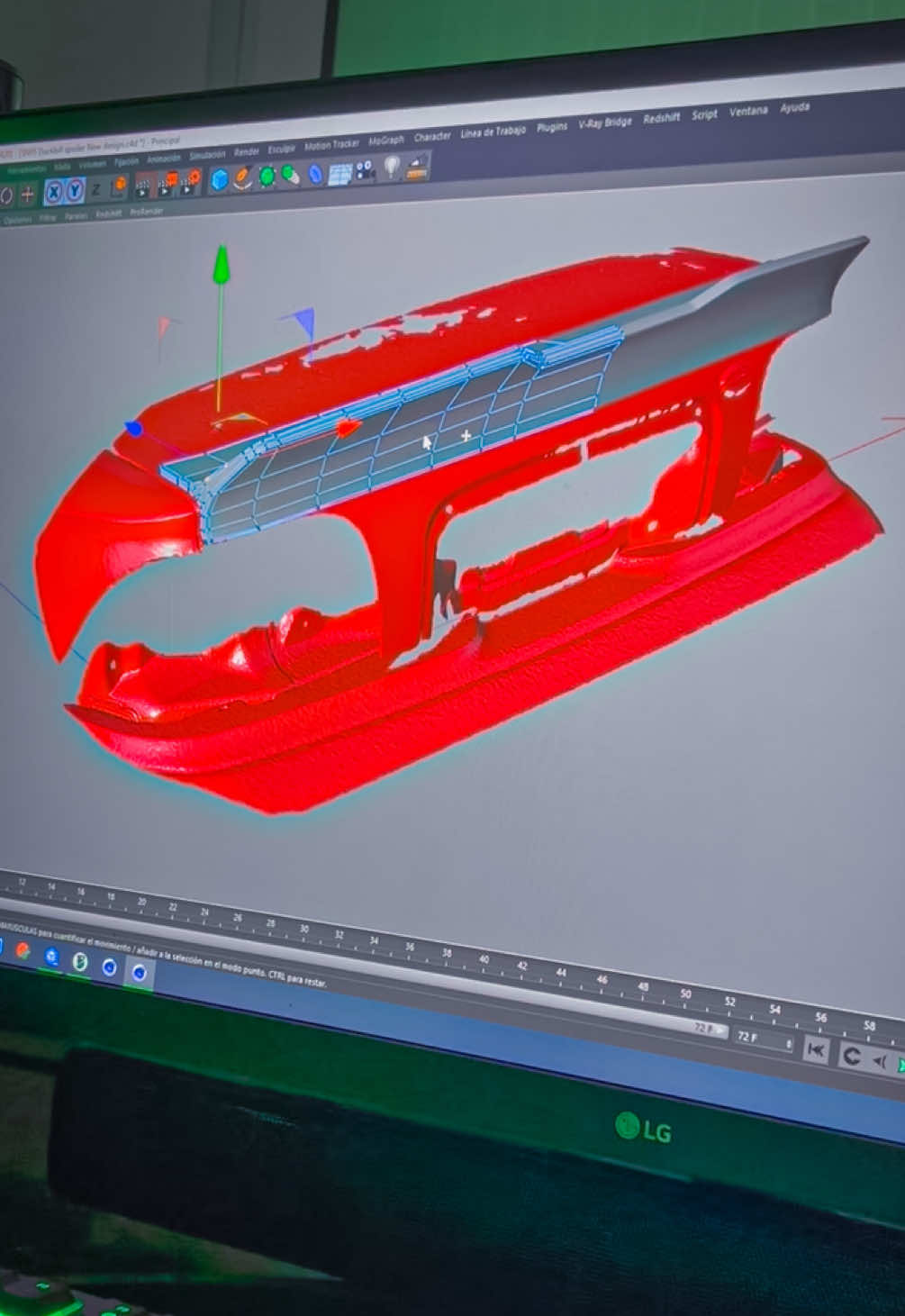Viewport: 905px width, 1316px height.
Task: Open the blue Edge taskbar icon
Action: 51,957
